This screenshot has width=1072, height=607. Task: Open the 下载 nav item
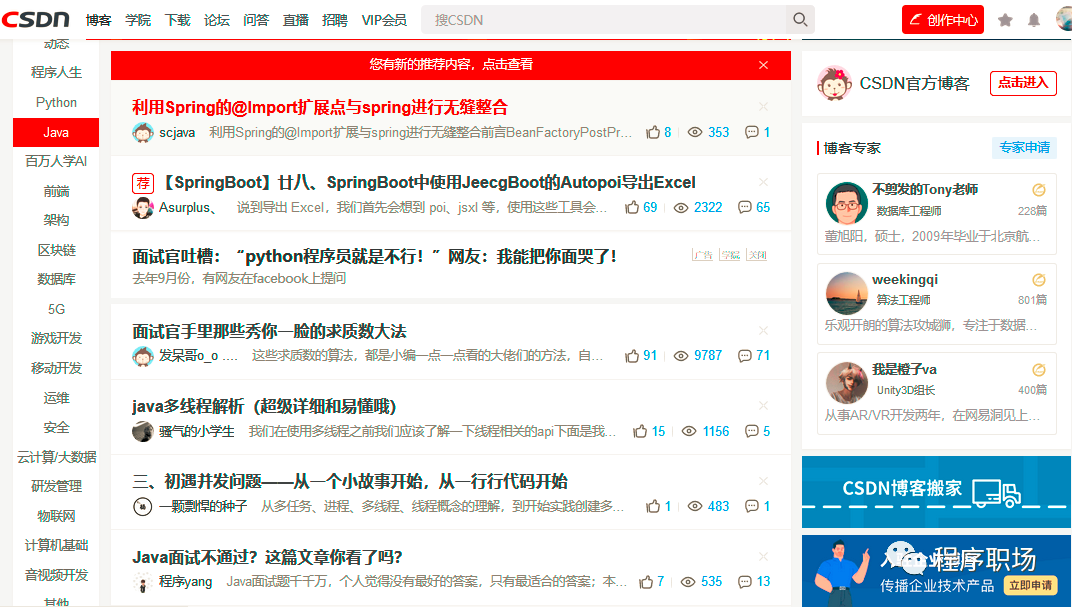[178, 20]
